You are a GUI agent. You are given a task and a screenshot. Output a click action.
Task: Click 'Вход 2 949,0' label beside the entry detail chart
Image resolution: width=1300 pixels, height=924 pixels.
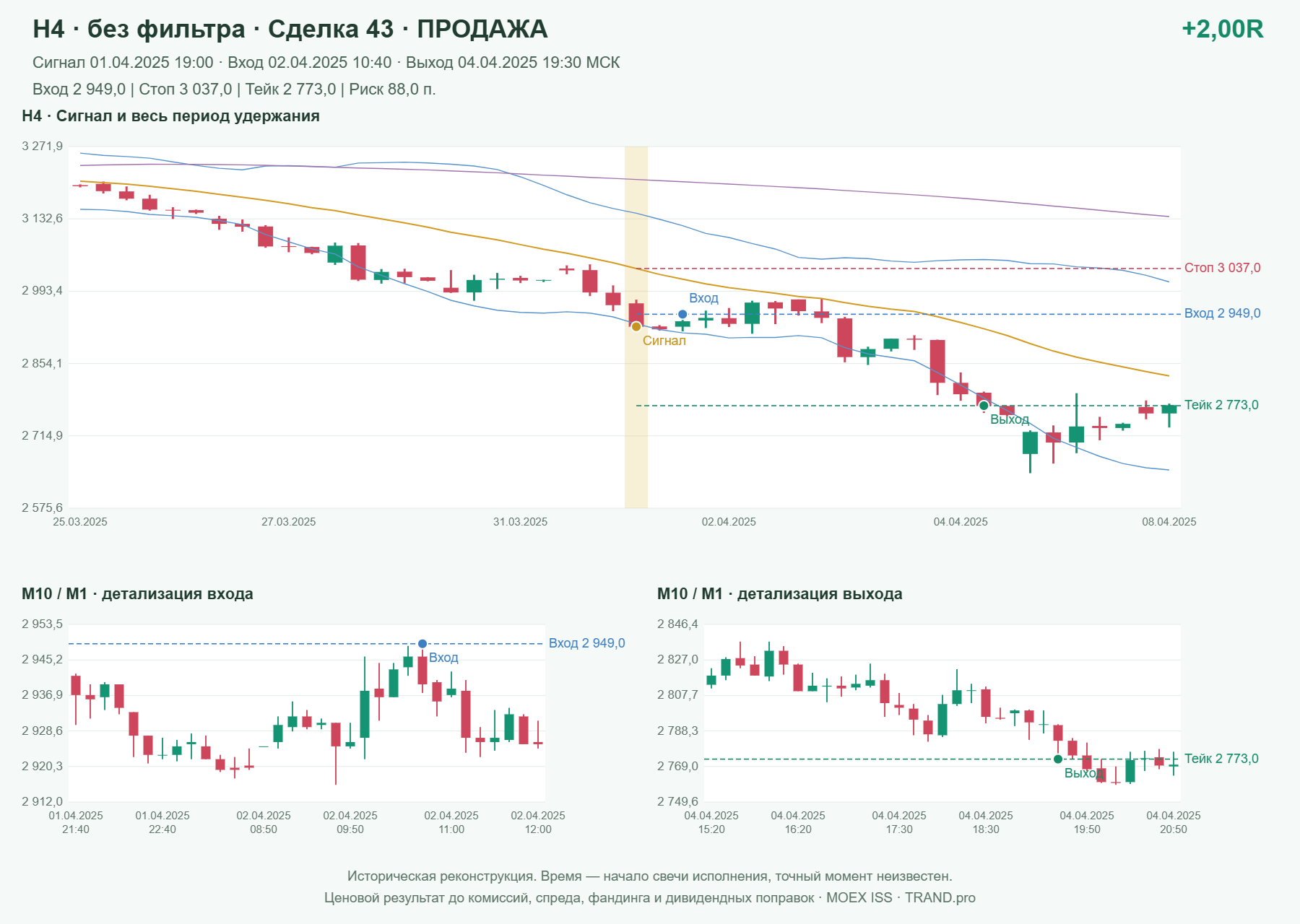pyautogui.click(x=587, y=643)
